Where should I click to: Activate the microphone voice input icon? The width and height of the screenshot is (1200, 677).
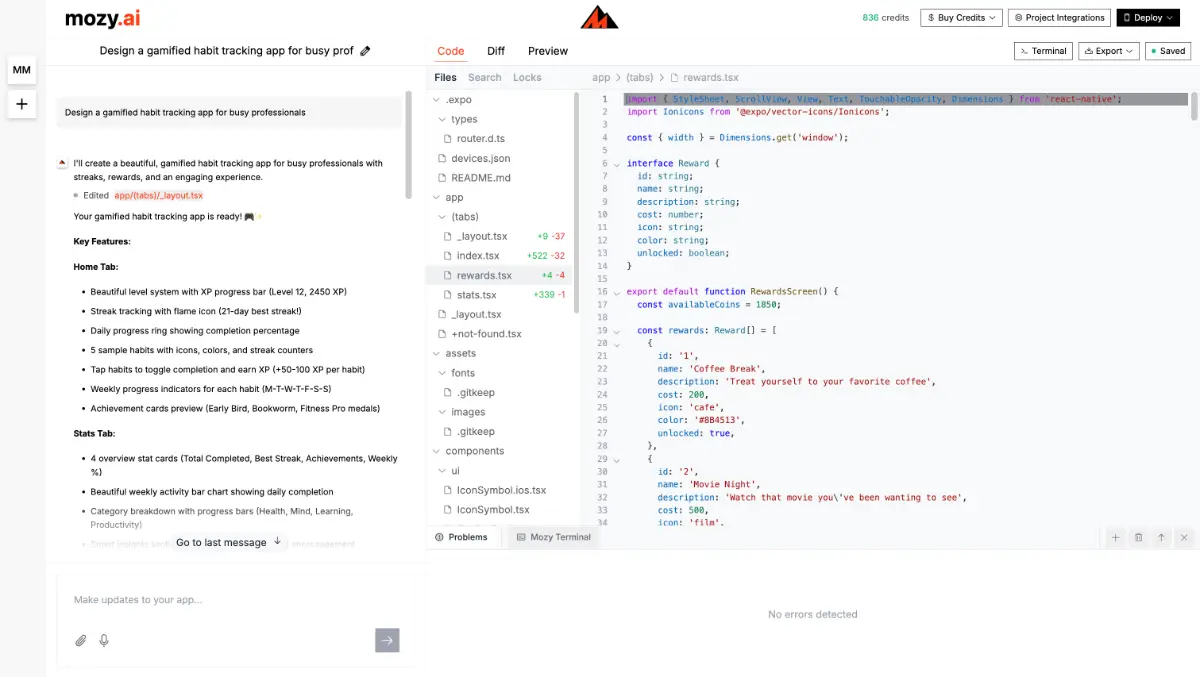pos(104,640)
